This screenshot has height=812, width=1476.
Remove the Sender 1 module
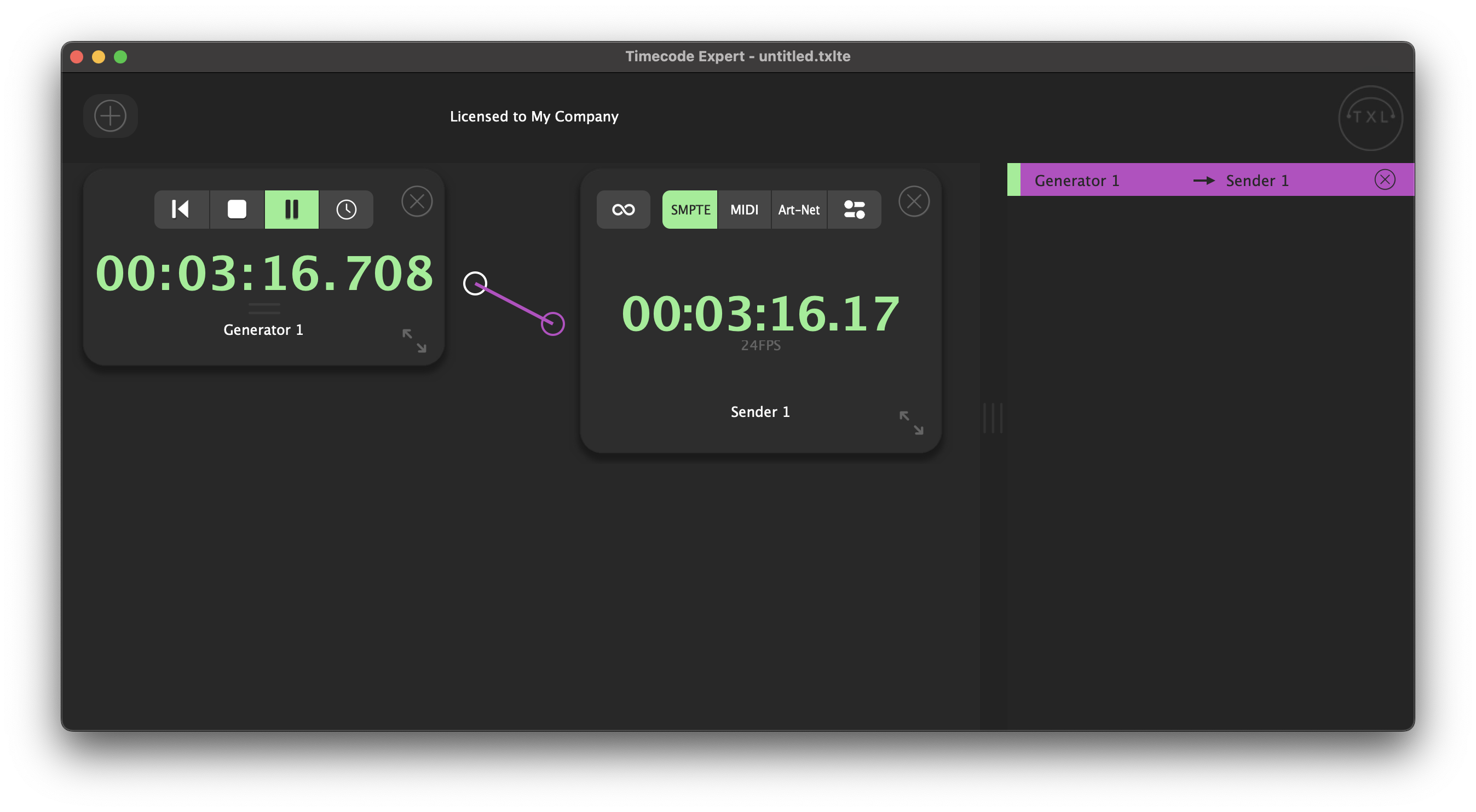click(914, 201)
